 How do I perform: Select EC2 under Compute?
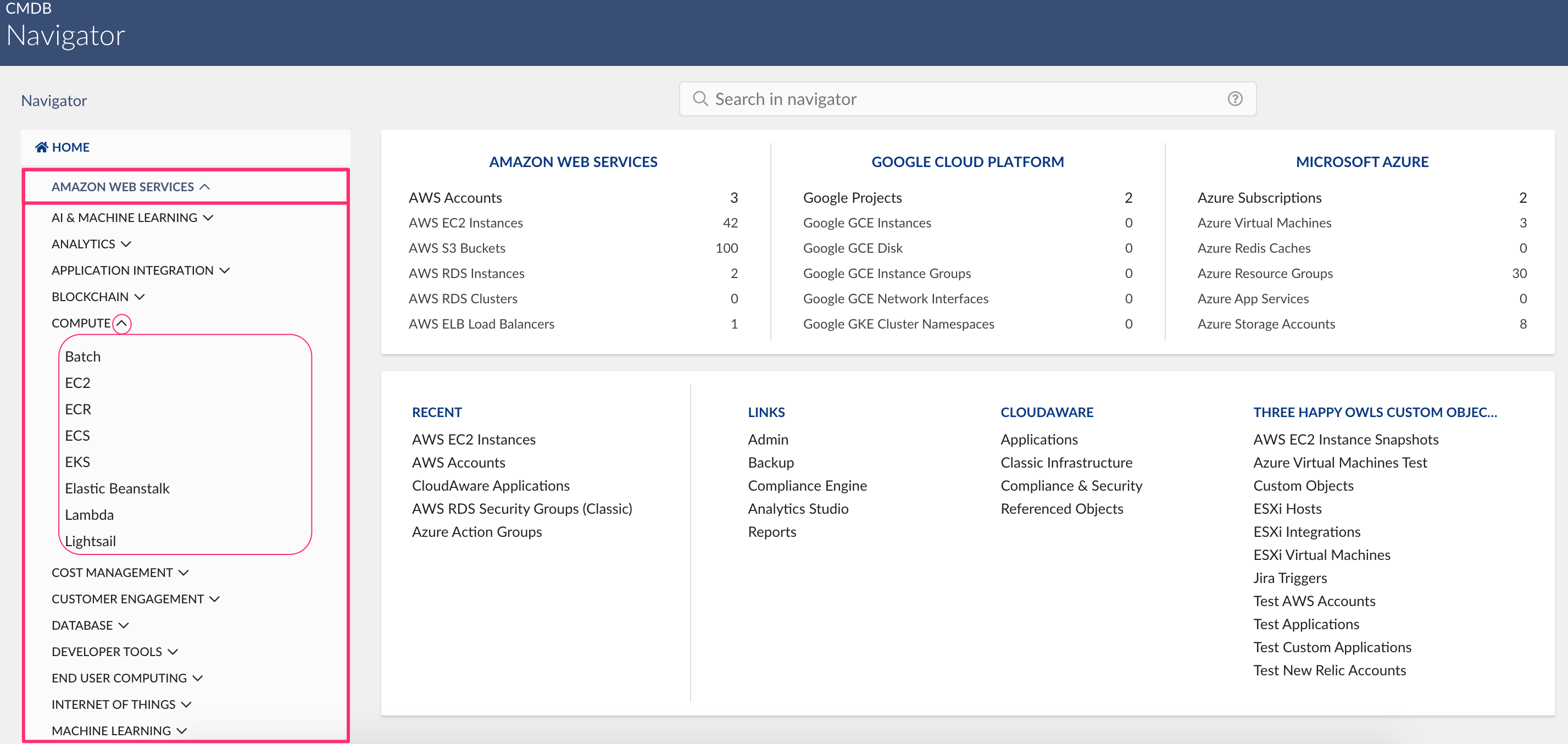pos(77,383)
